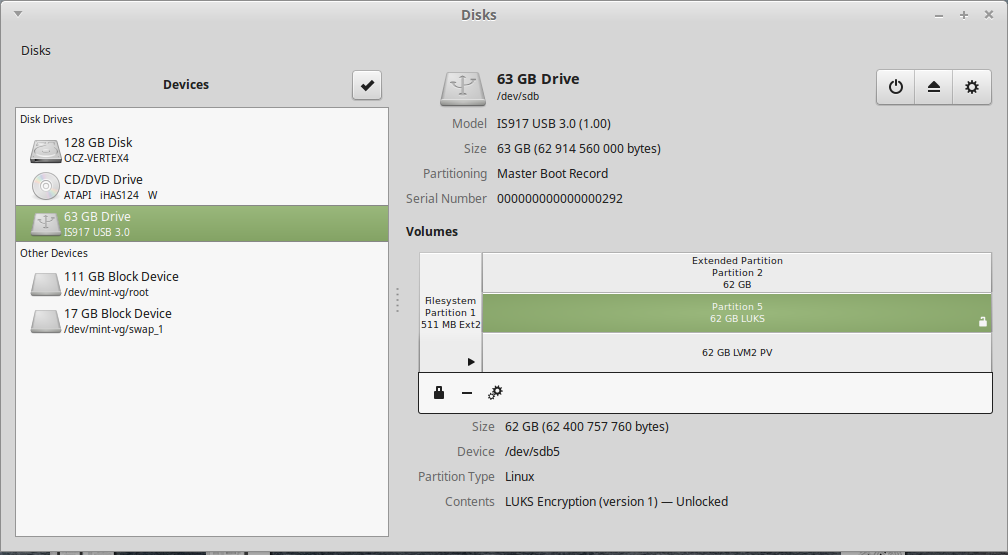The image size is (1008, 555).
Task: Power off the 63 GB drive
Action: coord(896,87)
